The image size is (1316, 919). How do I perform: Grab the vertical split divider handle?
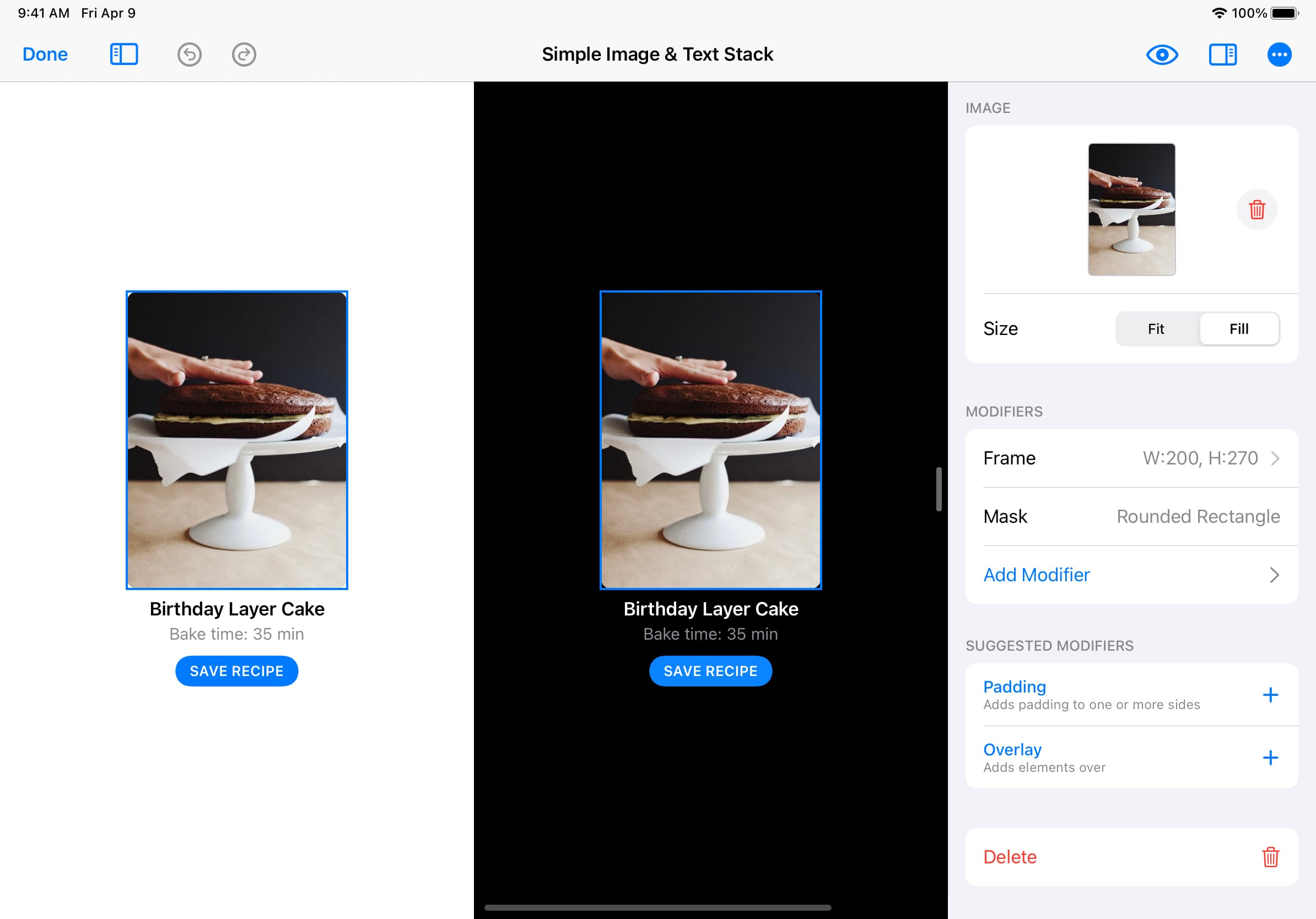click(939, 489)
